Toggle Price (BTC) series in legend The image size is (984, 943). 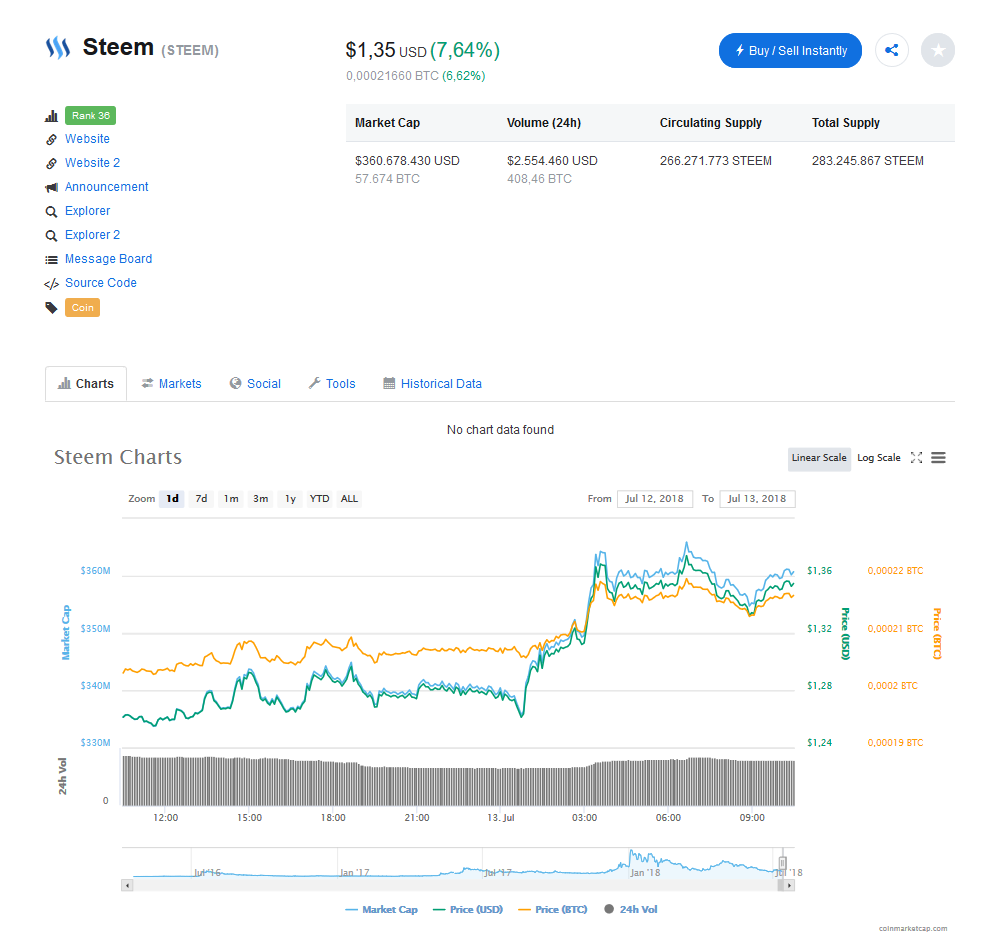coord(553,909)
